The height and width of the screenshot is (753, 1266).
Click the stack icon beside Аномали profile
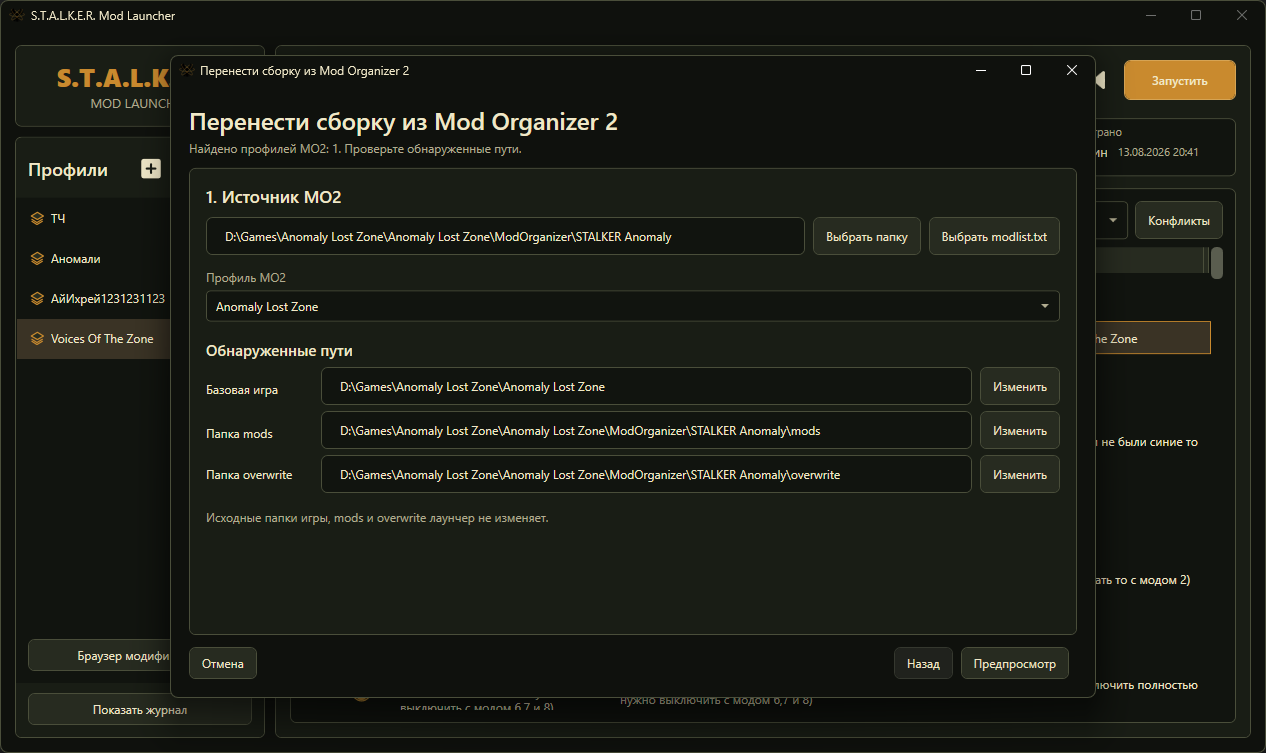tap(37, 258)
